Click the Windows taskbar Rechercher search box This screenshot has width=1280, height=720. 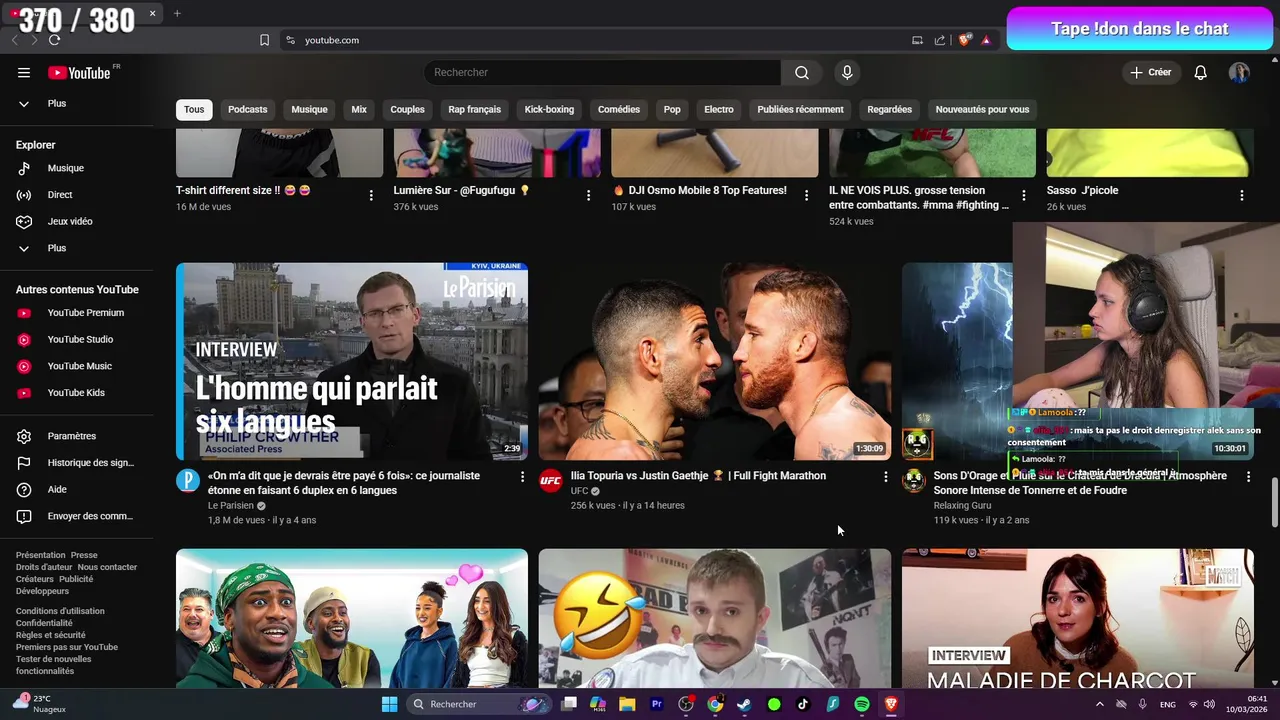[x=478, y=704]
